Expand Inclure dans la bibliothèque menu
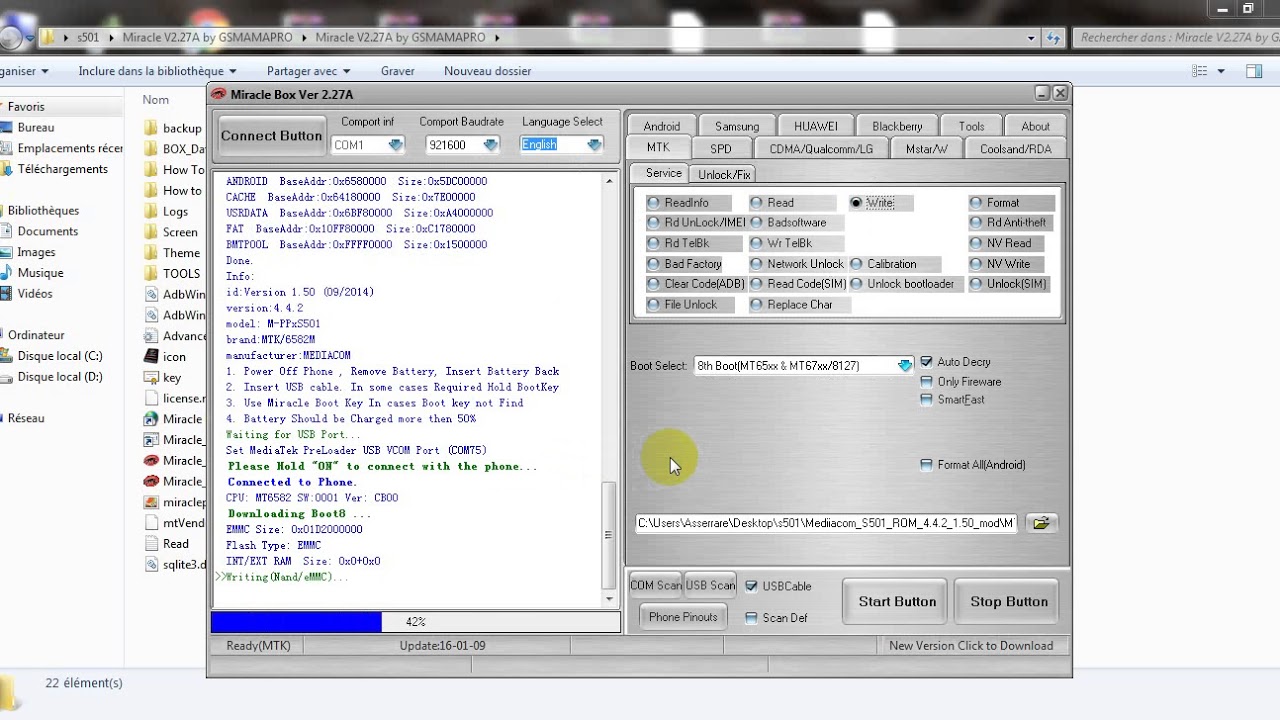1280x720 pixels. click(157, 71)
